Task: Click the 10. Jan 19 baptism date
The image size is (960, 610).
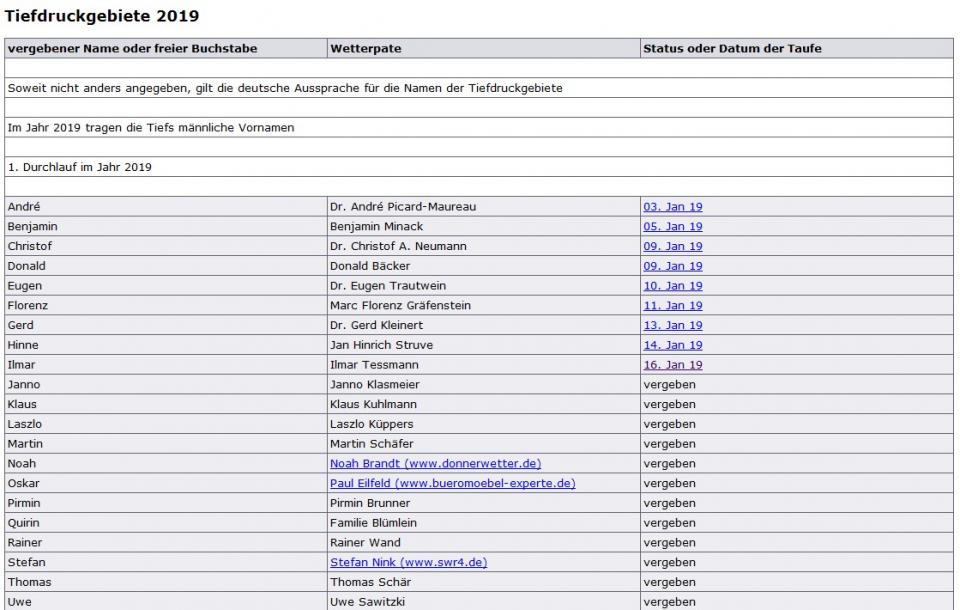Action: pos(672,286)
